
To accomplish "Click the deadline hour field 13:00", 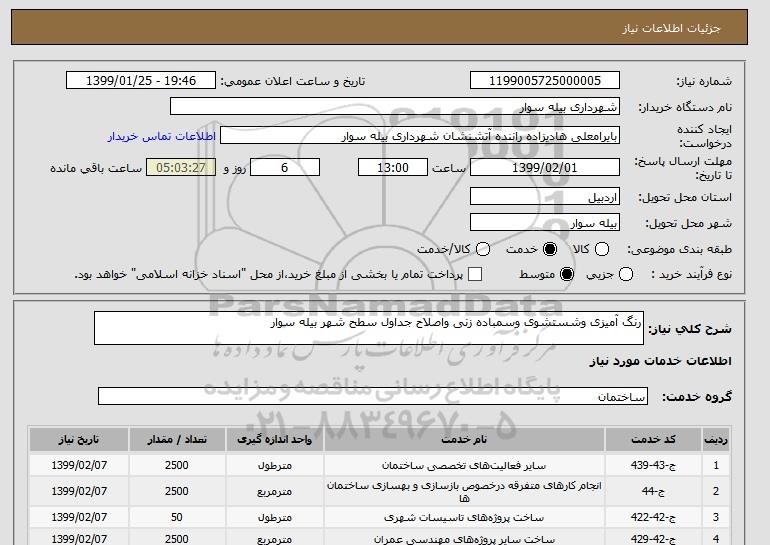I will 393,167.
